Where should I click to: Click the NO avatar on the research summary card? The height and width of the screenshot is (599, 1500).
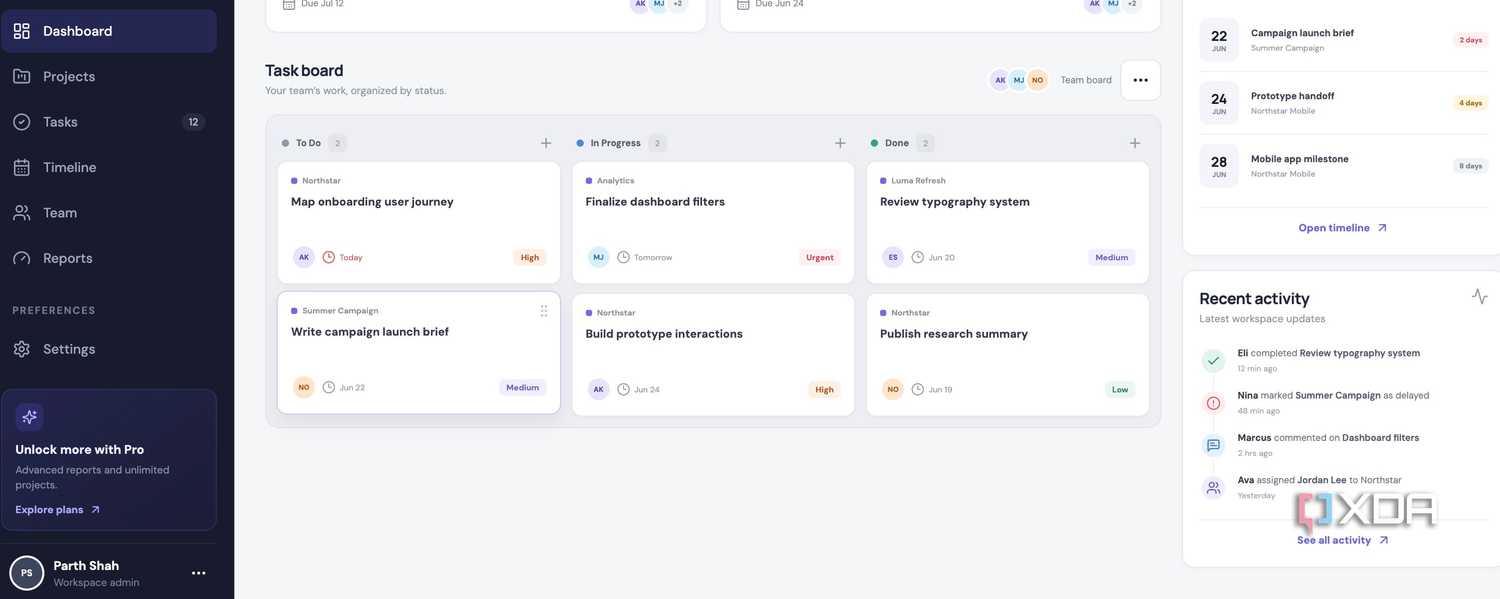pyautogui.click(x=893, y=389)
